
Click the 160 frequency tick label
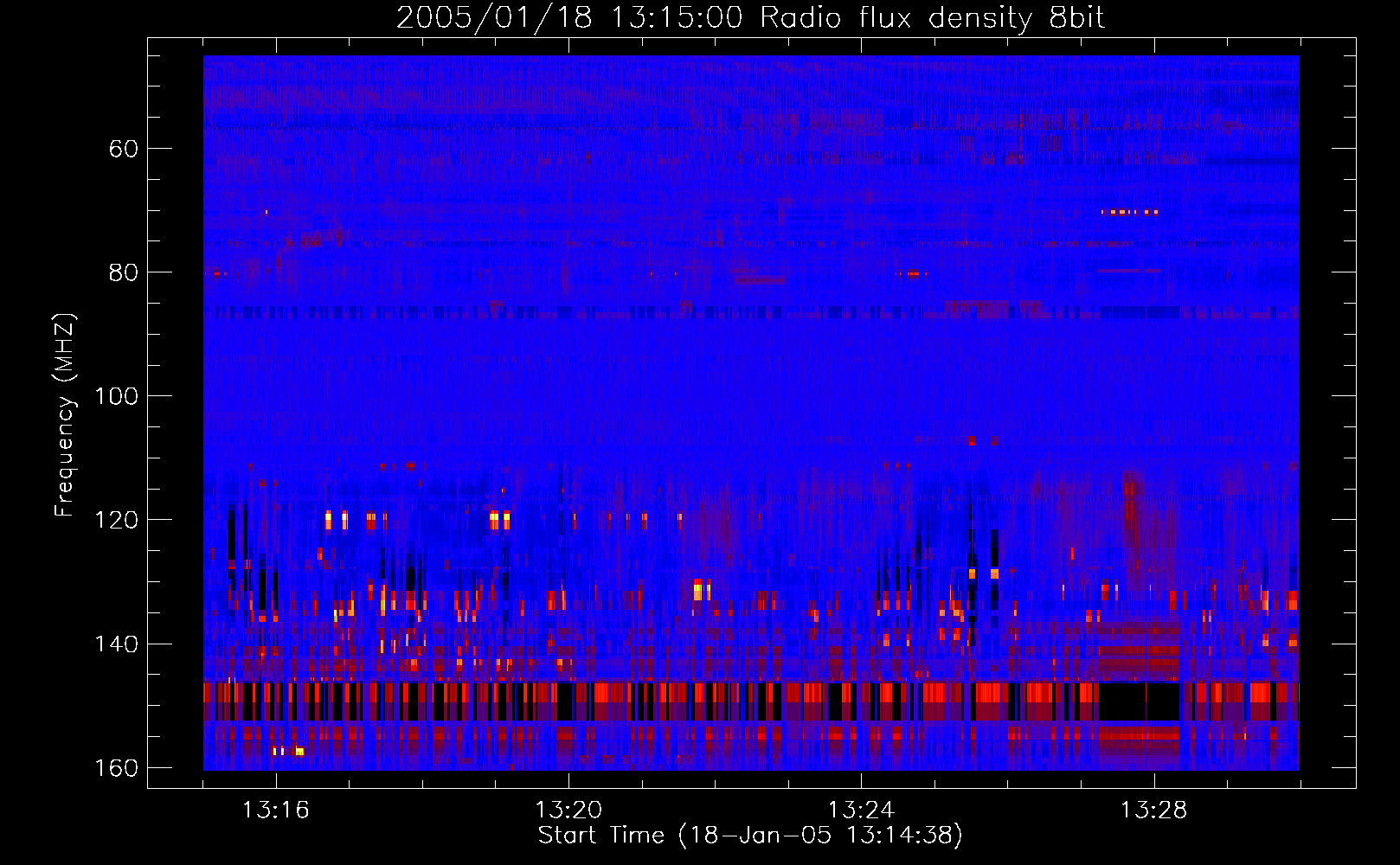click(x=116, y=768)
